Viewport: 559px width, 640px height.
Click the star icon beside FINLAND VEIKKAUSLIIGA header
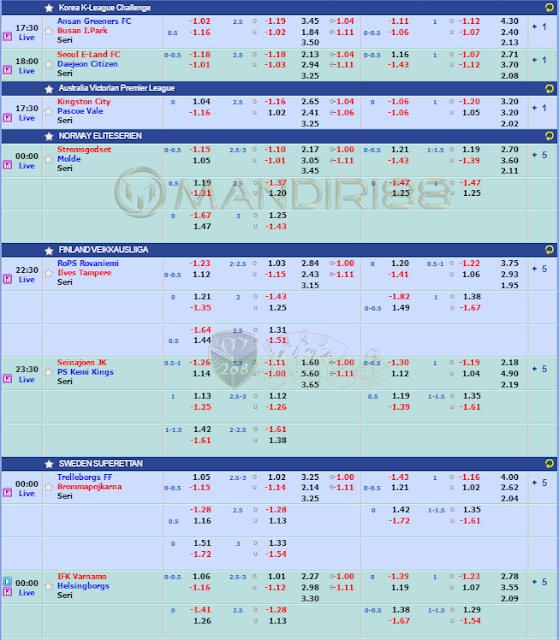49,250
